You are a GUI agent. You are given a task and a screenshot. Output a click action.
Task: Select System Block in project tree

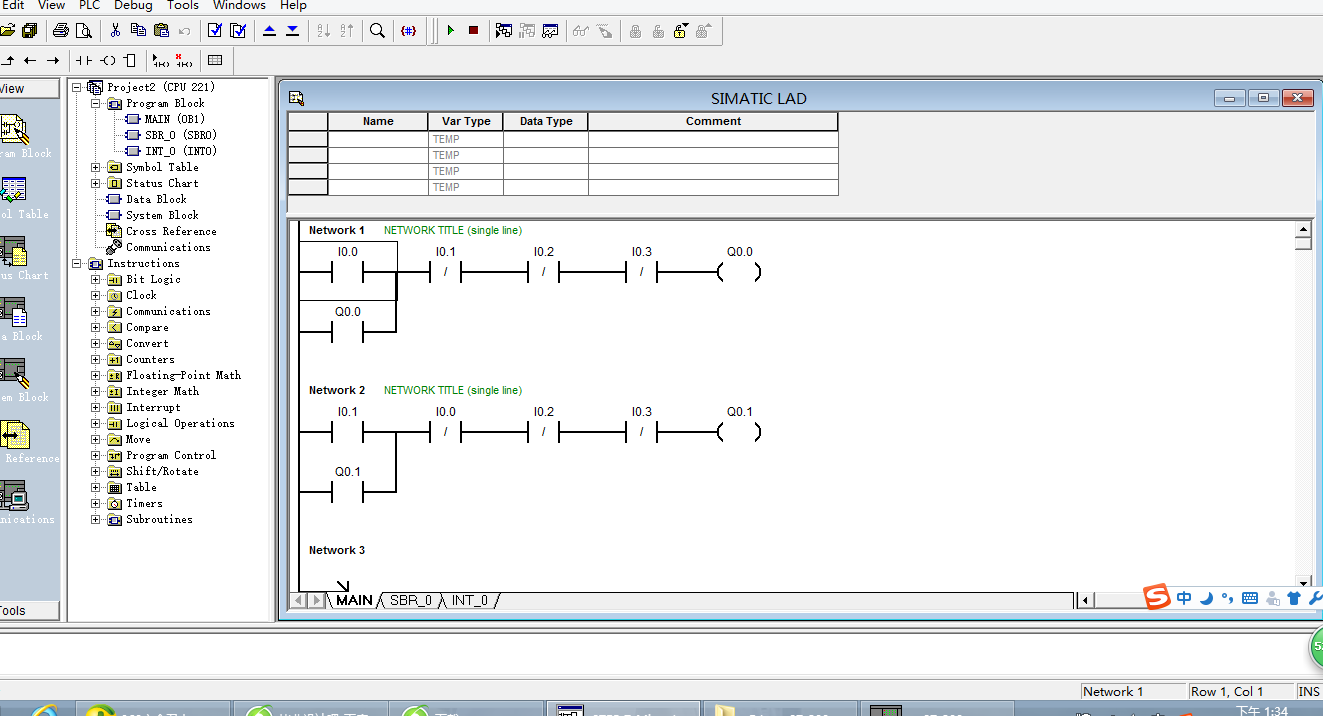(162, 215)
